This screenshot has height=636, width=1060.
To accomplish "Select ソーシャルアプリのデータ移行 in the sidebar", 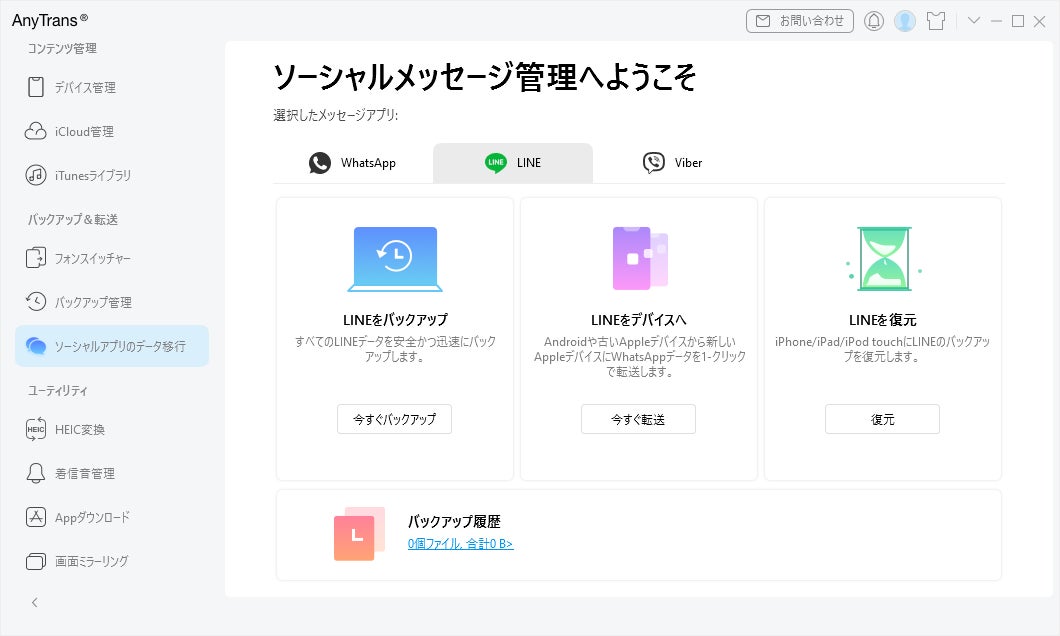I will click(x=112, y=346).
